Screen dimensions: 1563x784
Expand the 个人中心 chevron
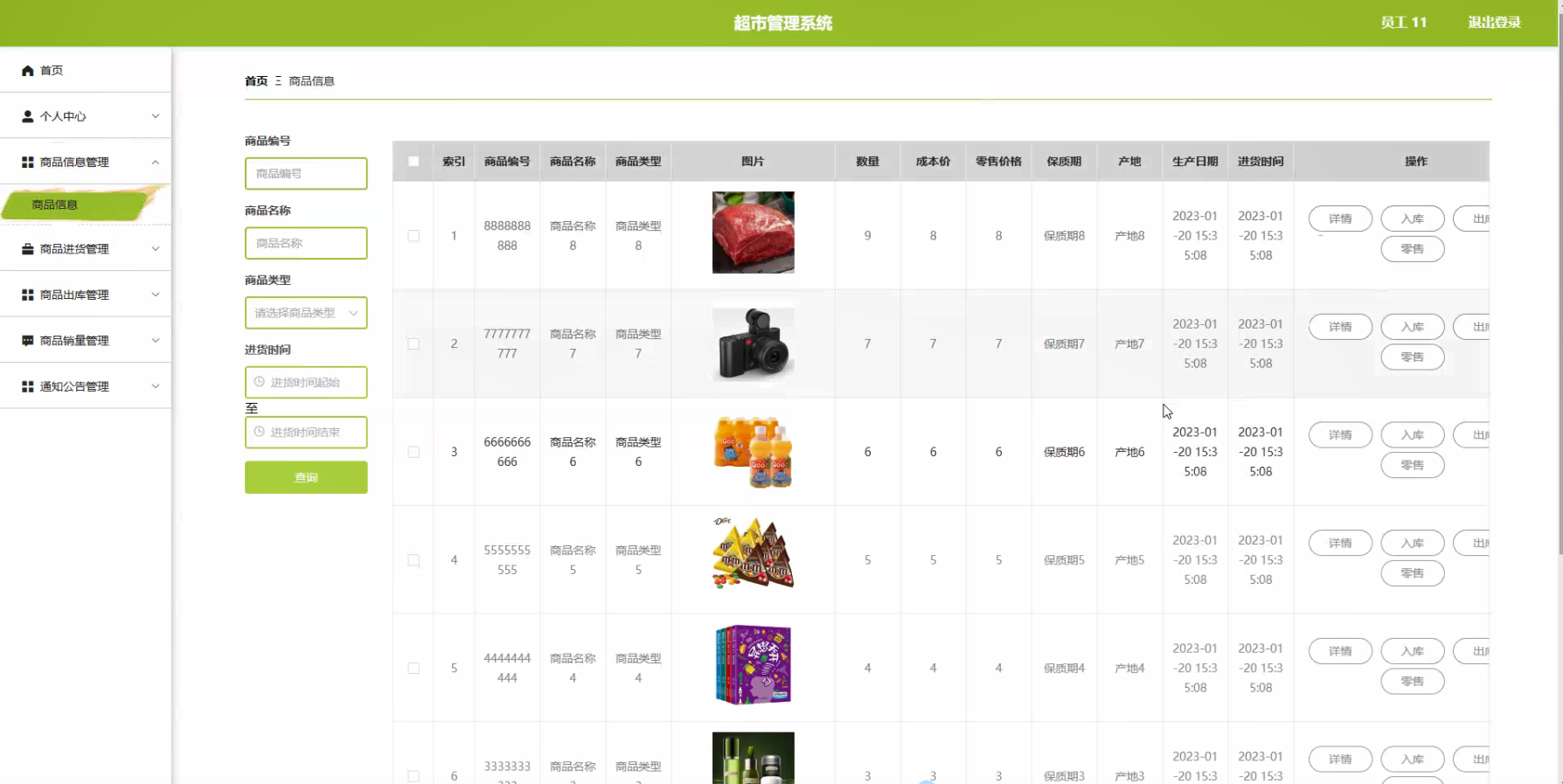coord(156,116)
